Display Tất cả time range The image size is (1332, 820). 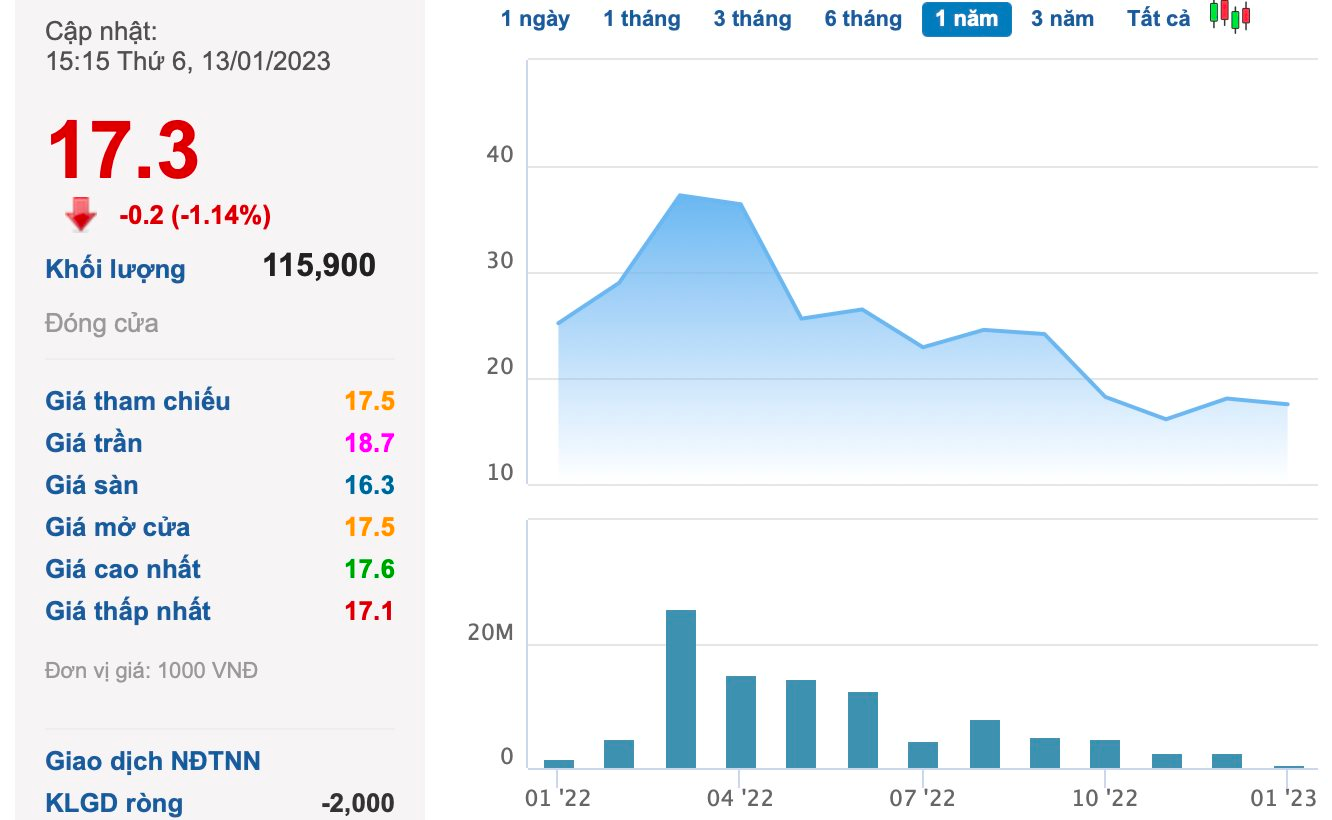1158,19
